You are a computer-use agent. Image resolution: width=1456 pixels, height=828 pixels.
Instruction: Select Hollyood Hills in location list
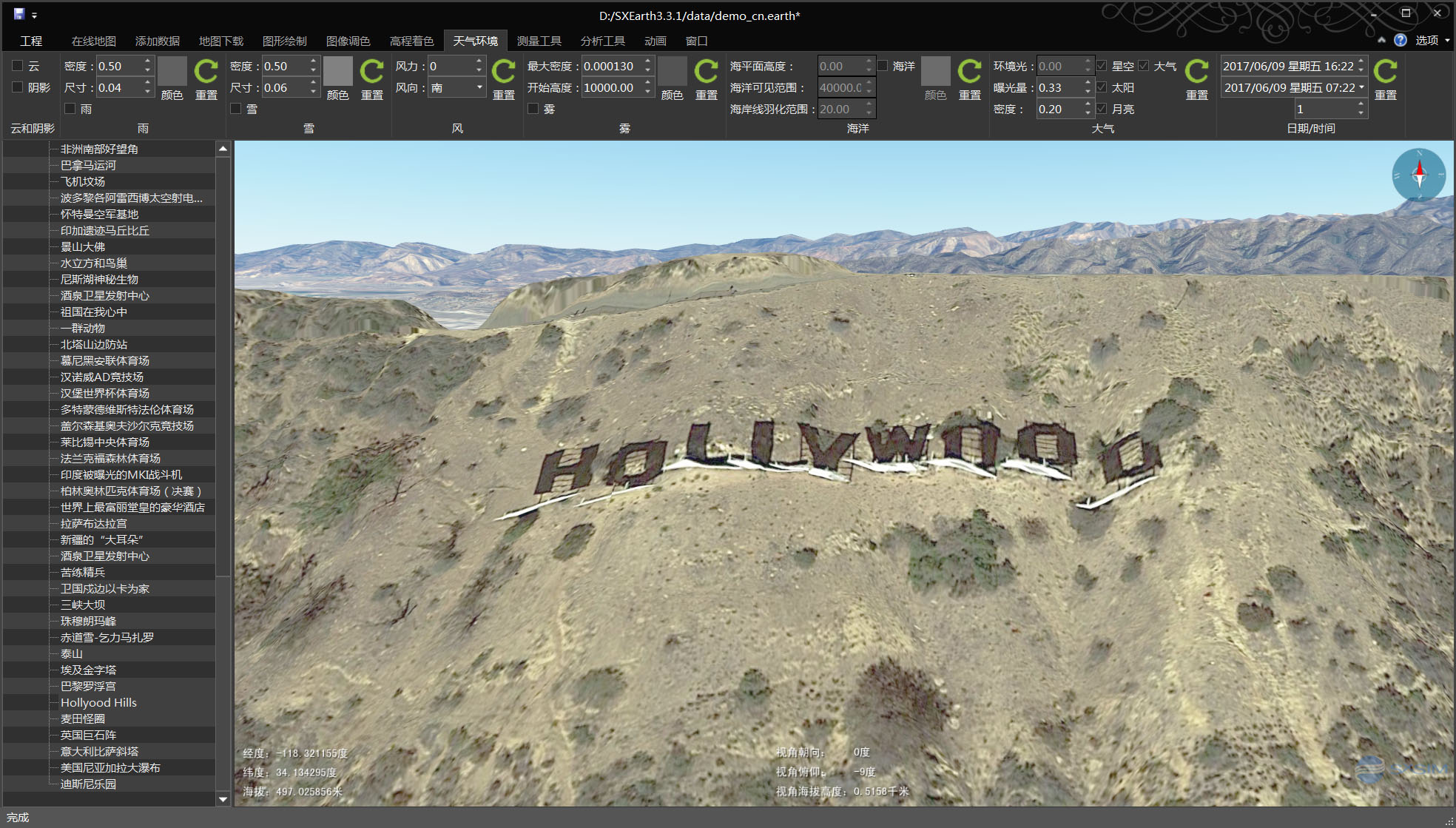98,702
